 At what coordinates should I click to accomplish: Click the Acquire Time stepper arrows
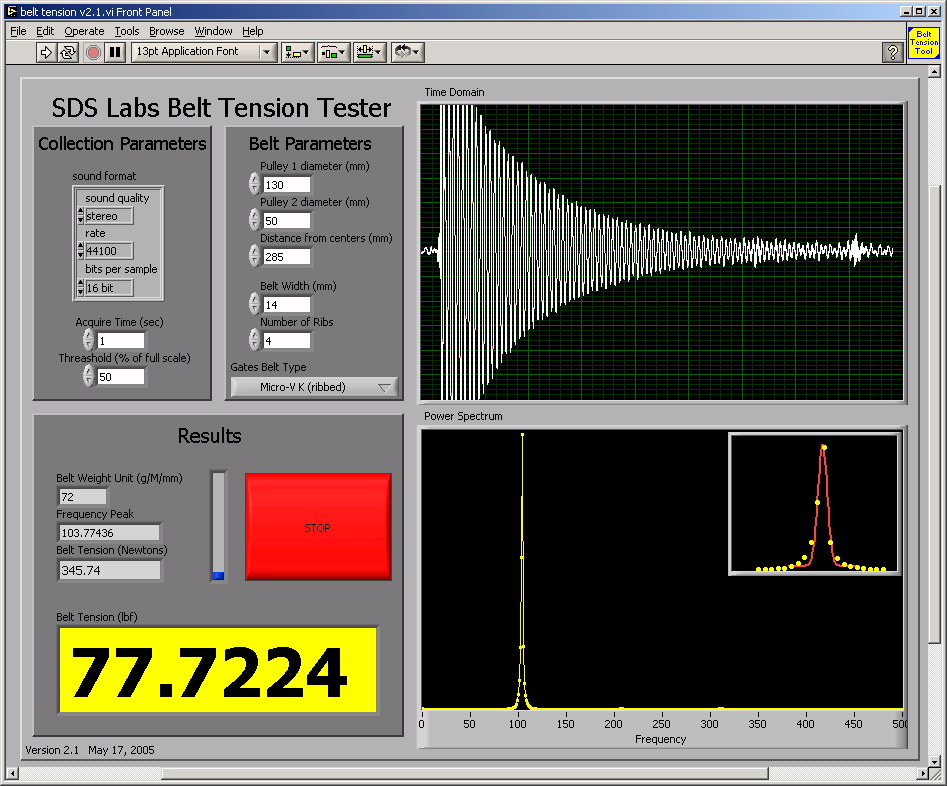coord(89,340)
